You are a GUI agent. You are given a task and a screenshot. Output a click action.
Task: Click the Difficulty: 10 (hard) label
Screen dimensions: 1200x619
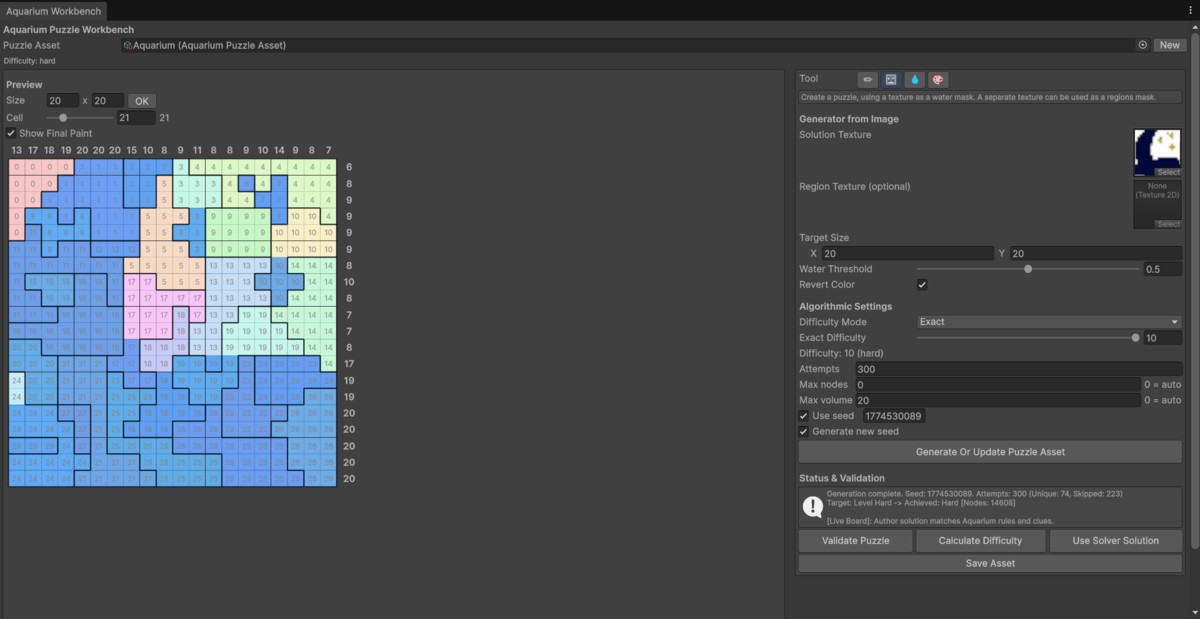click(841, 353)
